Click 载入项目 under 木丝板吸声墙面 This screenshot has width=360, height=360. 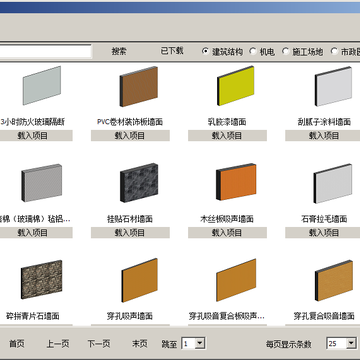[227, 232]
